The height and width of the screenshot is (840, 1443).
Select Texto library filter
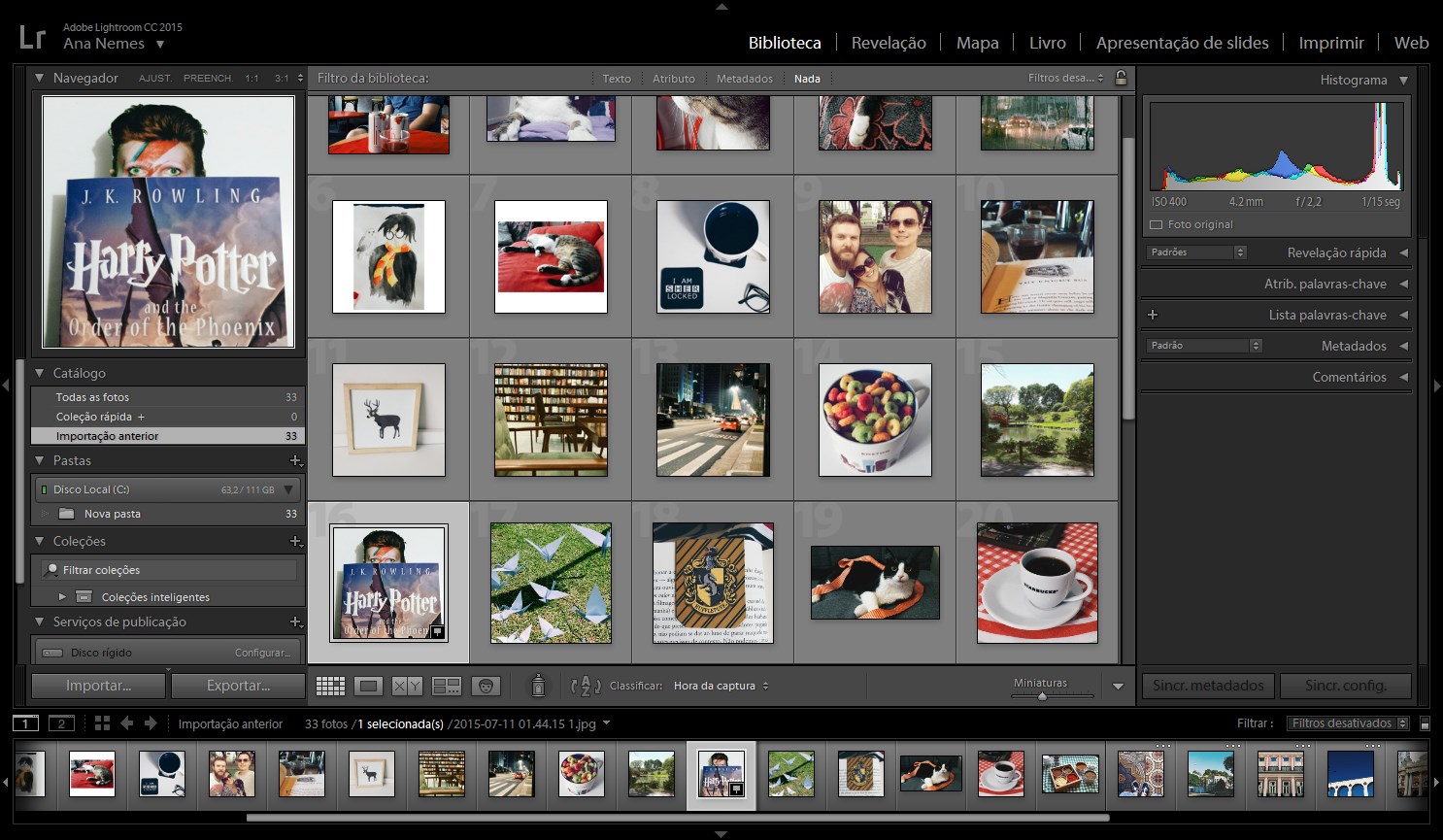(x=617, y=79)
